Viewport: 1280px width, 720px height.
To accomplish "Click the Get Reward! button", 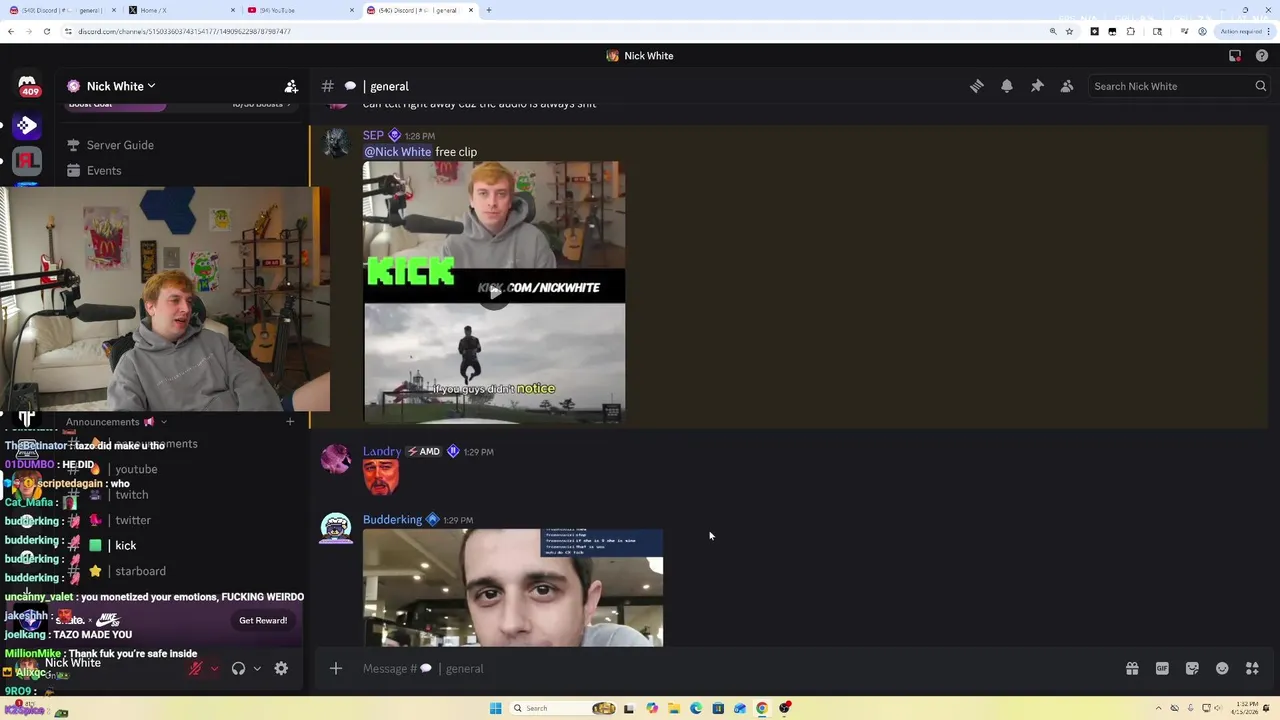I will pyautogui.click(x=263, y=620).
